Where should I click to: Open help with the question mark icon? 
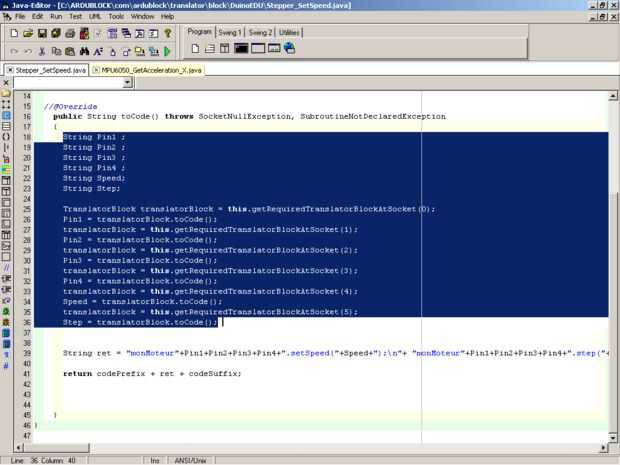[168, 34]
